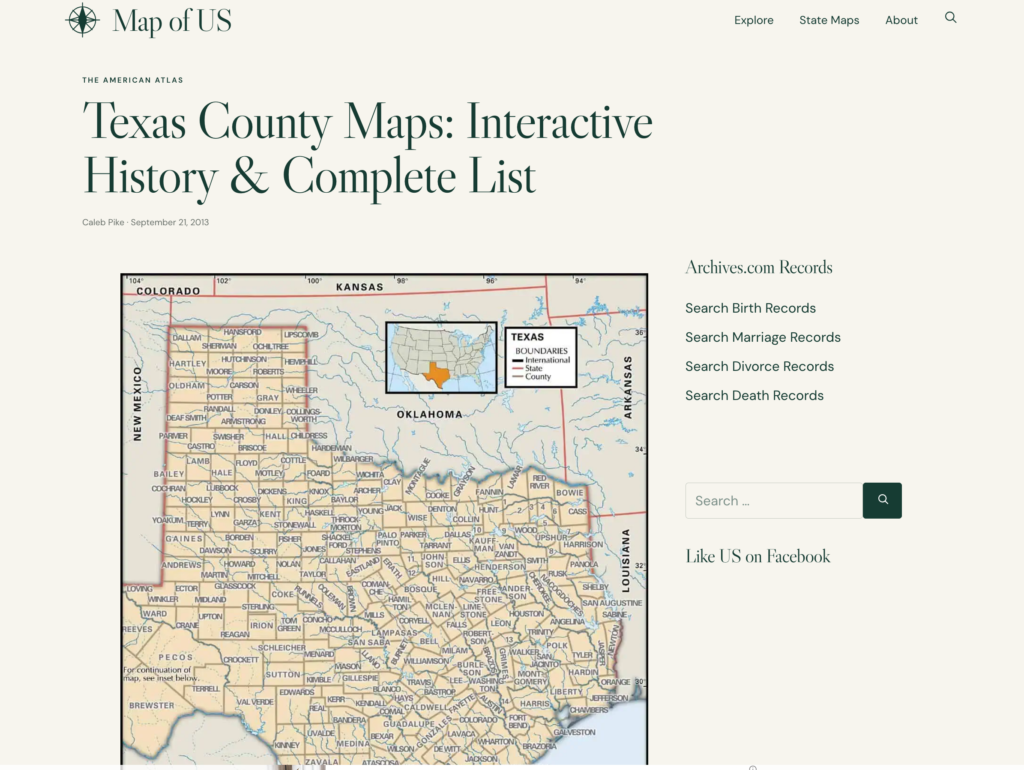This screenshot has width=1024, height=770.
Task: Open Search Marriage Records link
Action: 763,337
